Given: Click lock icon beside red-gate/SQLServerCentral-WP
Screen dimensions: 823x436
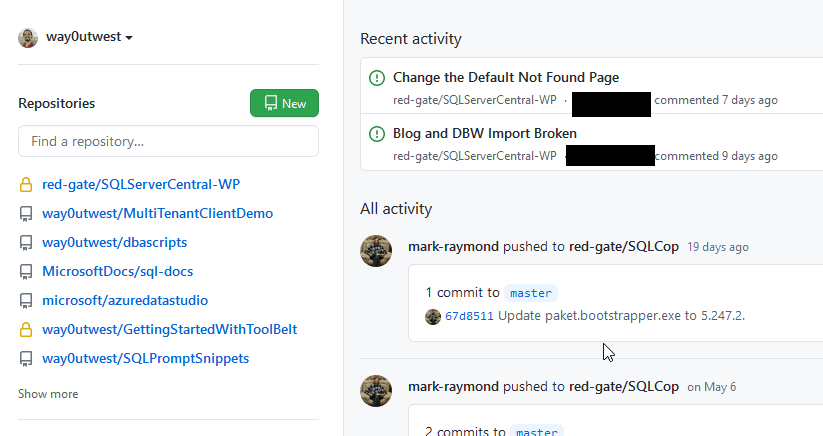Looking at the screenshot, I should (26, 185).
